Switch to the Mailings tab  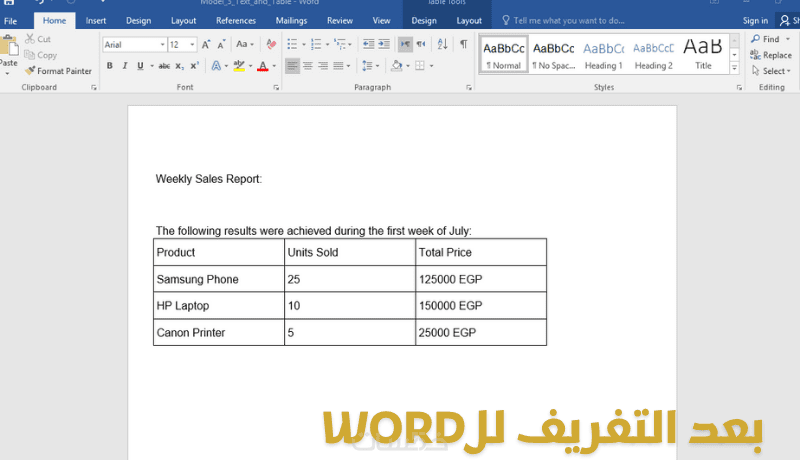[291, 21]
